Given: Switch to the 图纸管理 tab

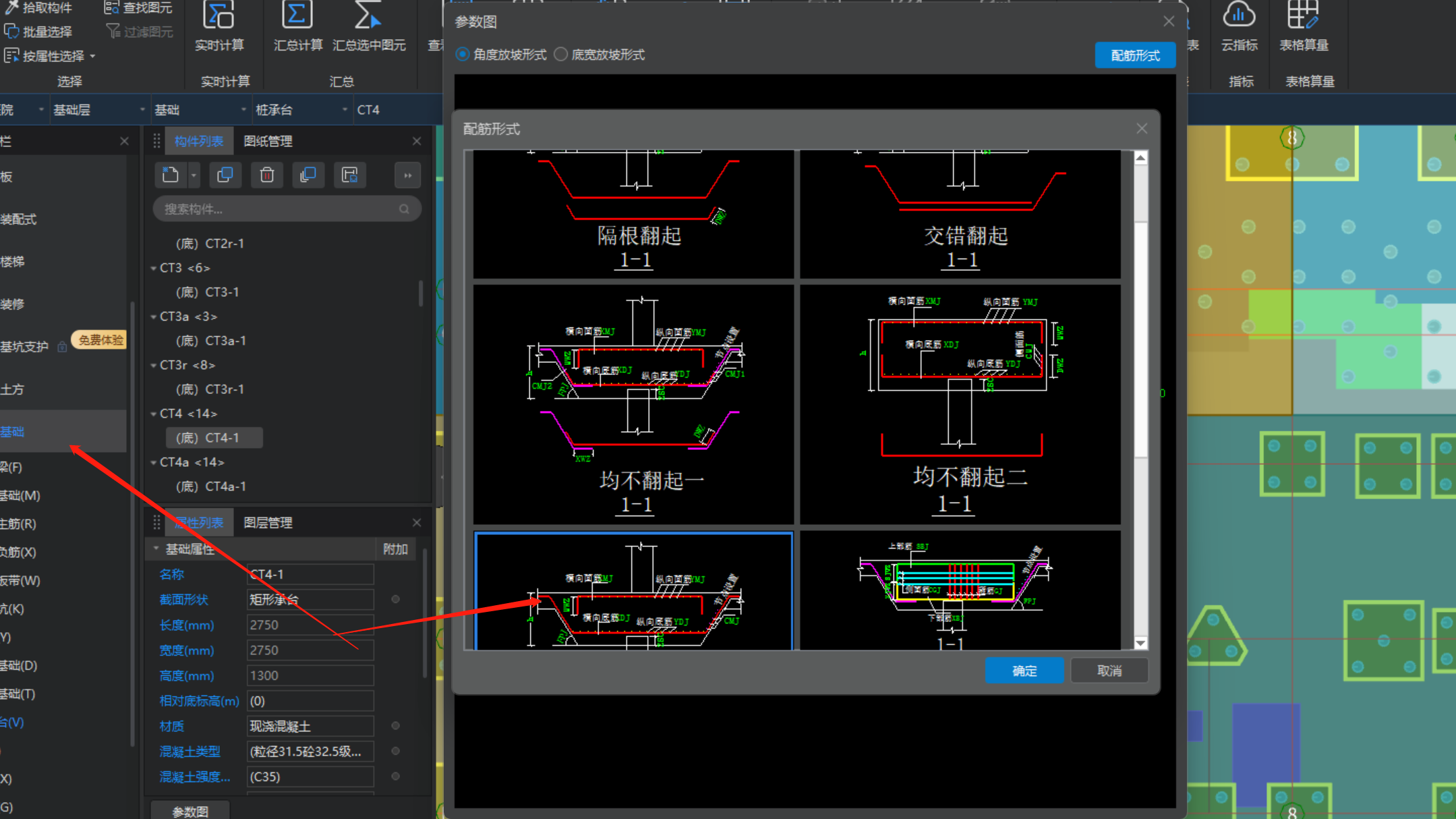Looking at the screenshot, I should point(268,141).
